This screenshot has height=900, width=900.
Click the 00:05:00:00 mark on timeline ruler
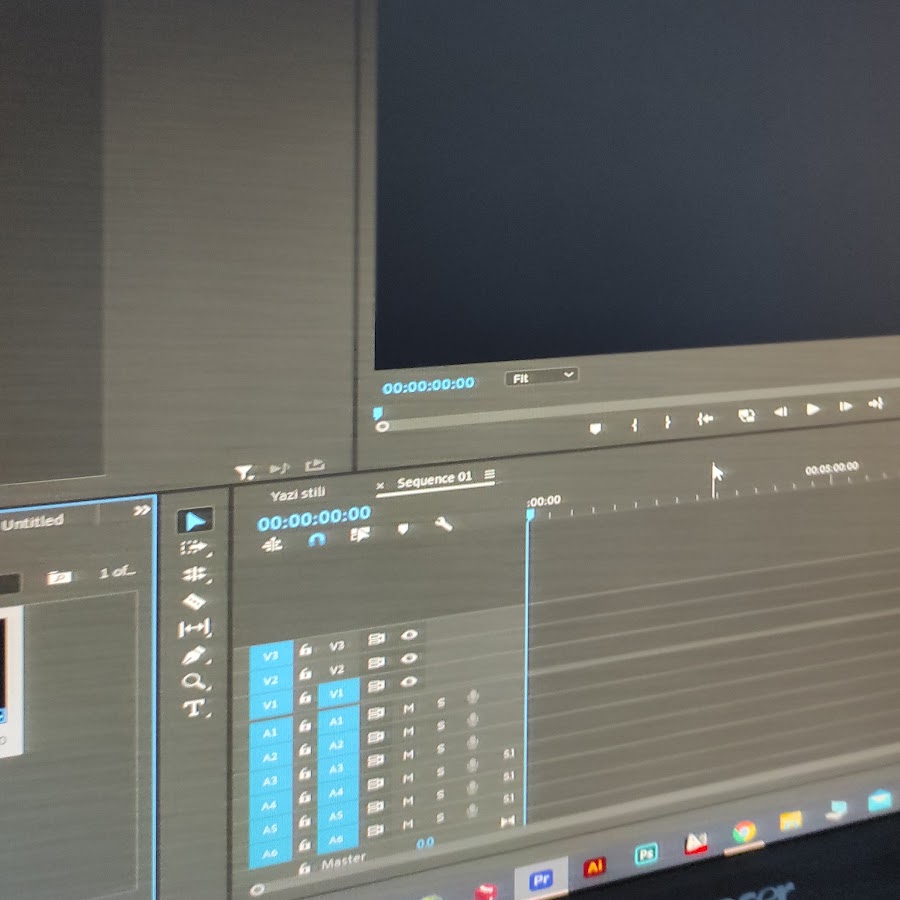[832, 468]
